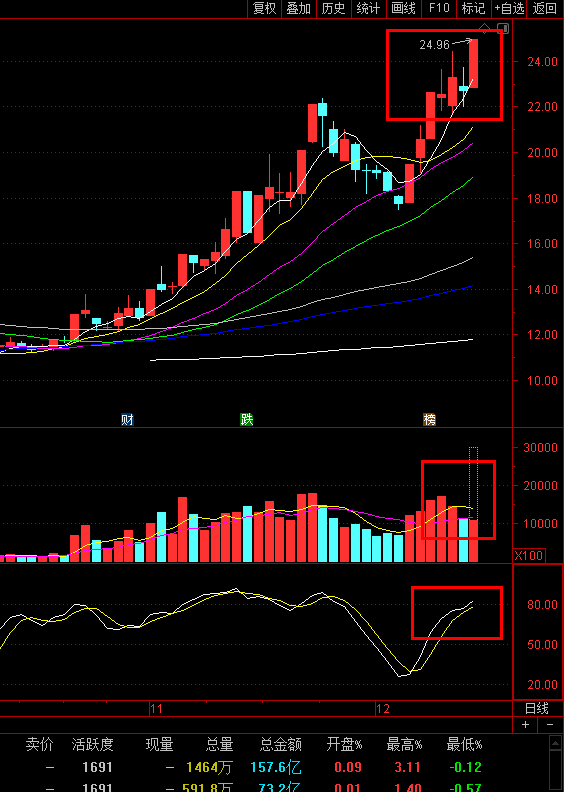Click the blue 财 marker icon
Viewport: 564px width, 792px height.
click(127, 419)
